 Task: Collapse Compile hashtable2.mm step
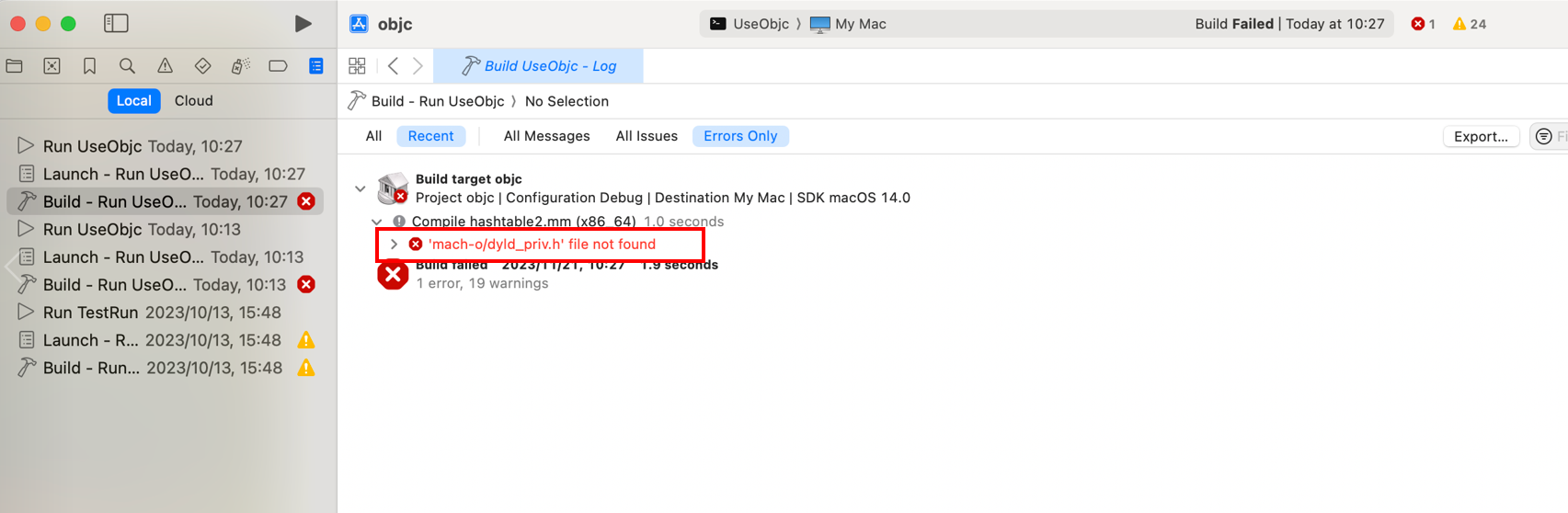(x=376, y=222)
